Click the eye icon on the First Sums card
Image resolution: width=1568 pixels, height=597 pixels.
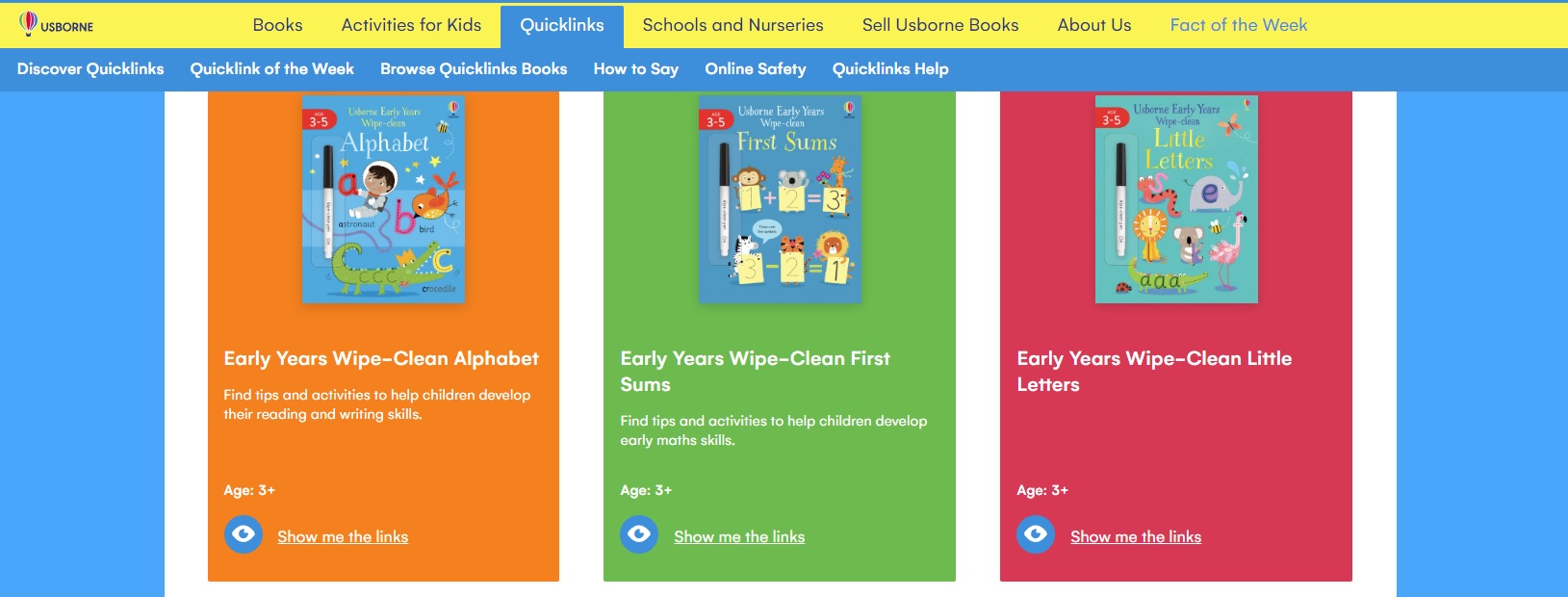coord(639,534)
